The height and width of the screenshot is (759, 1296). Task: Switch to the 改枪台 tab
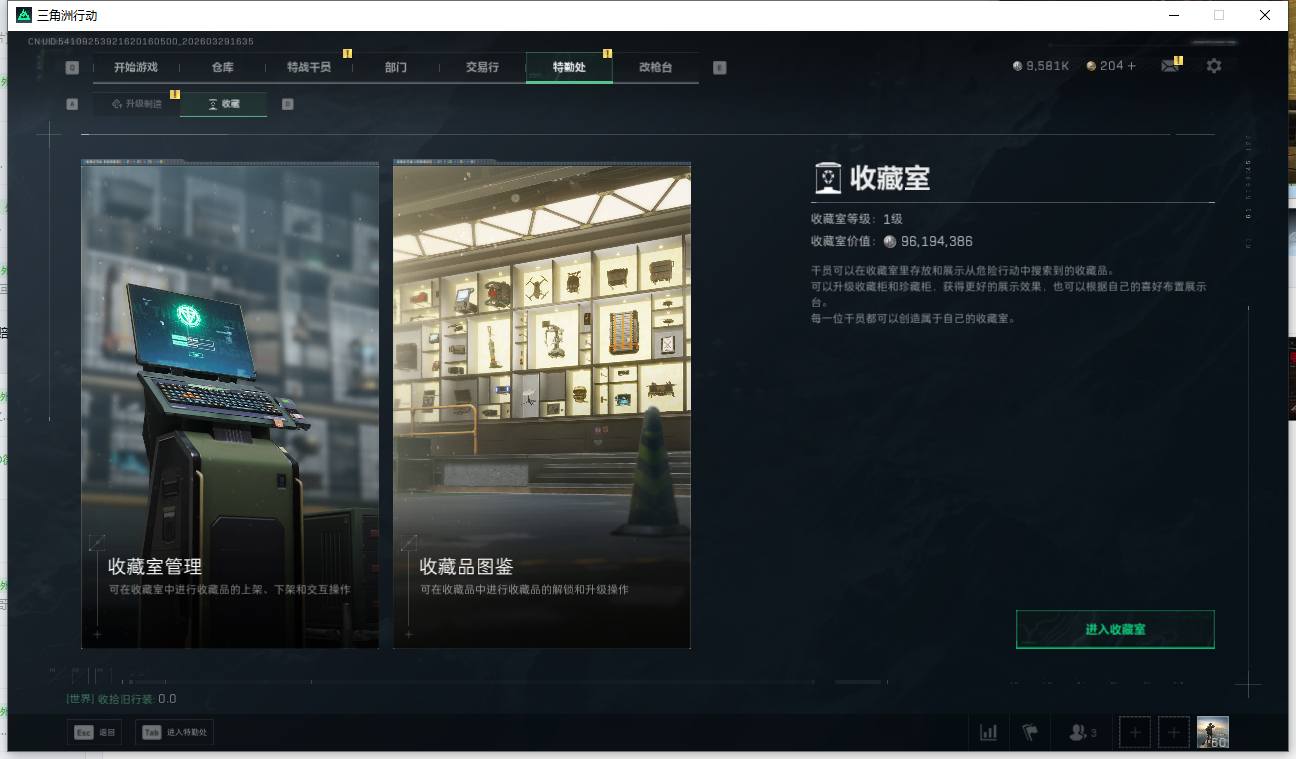[657, 67]
